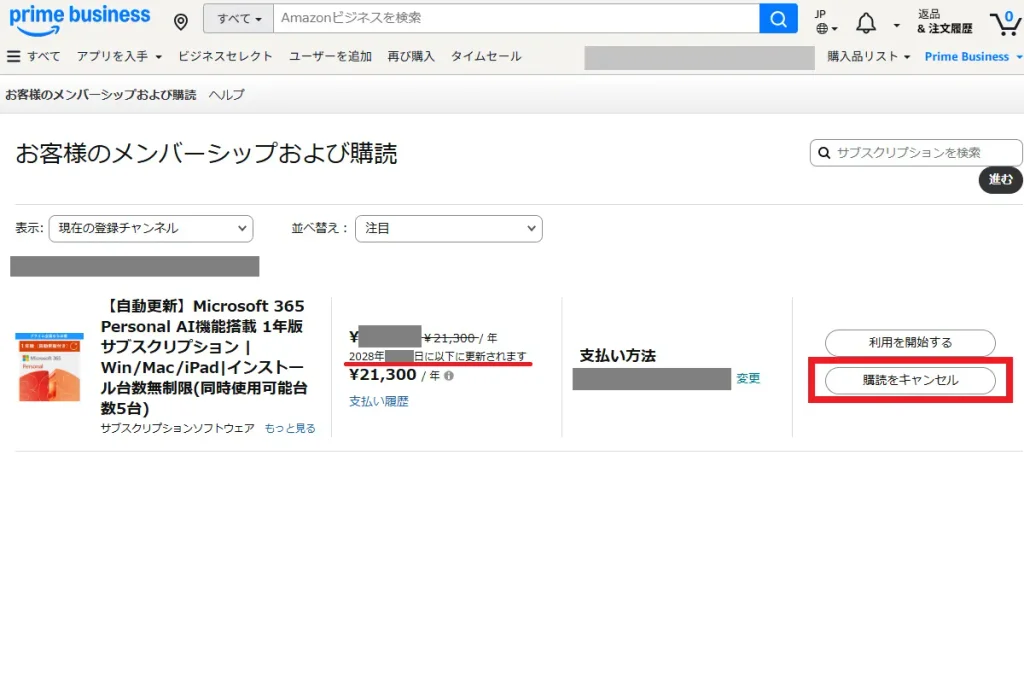Expand the Prime Business dropdown

(x=973, y=56)
